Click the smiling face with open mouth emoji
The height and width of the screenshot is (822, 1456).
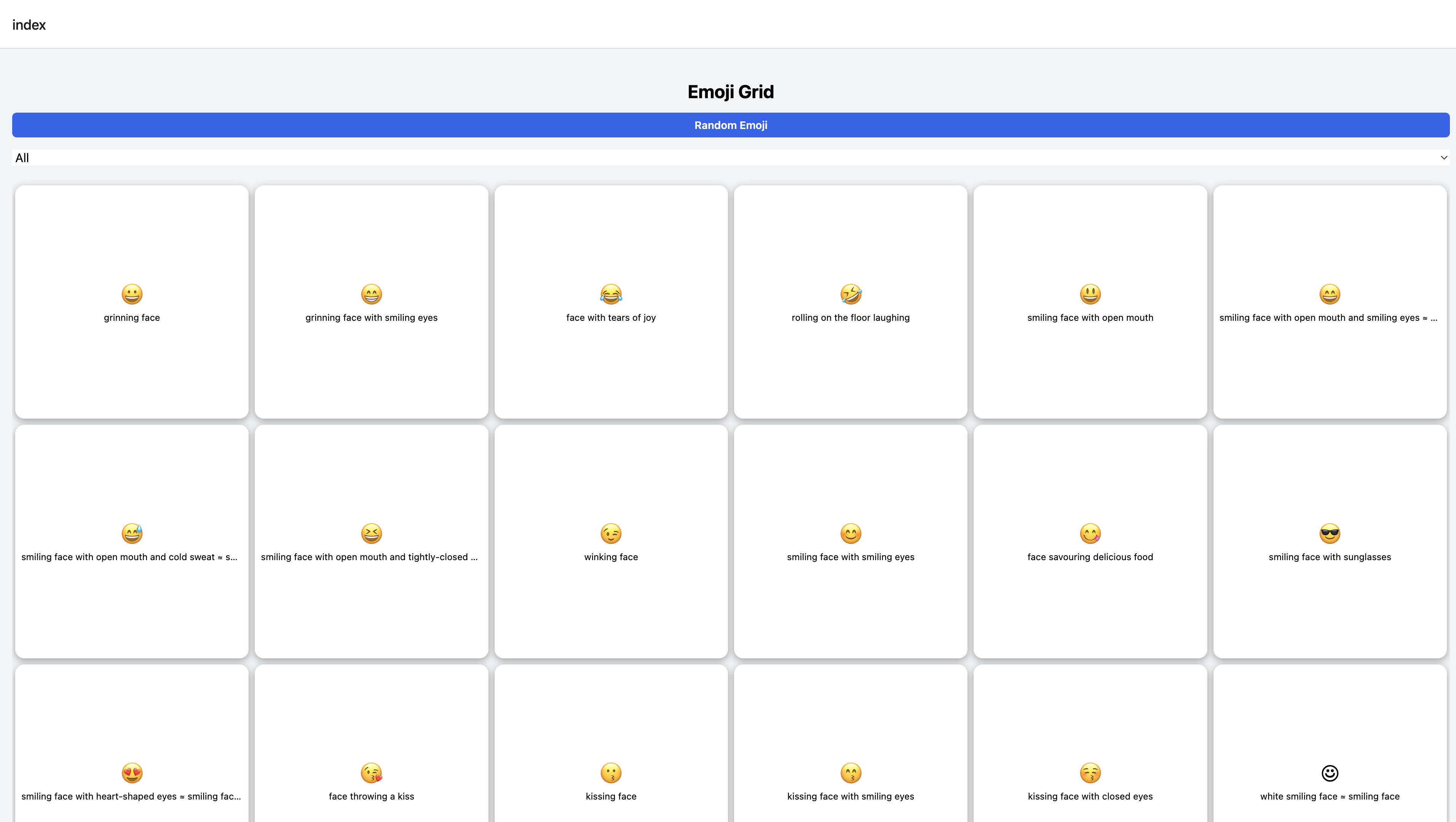pos(1090,294)
